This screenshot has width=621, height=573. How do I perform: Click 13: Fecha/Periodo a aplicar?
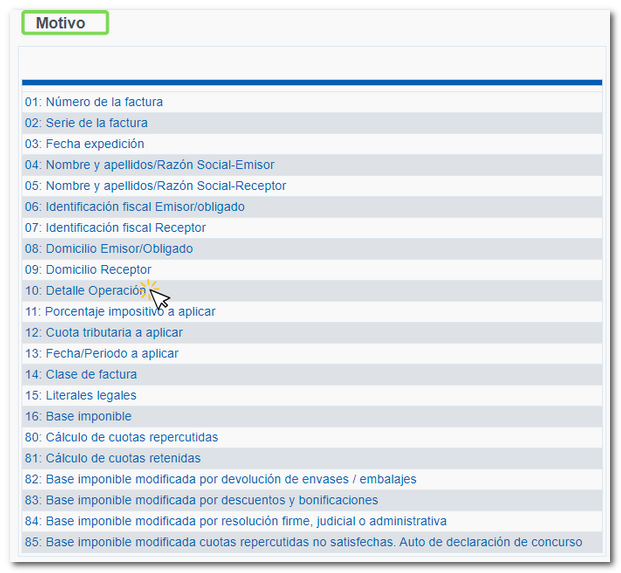[102, 354]
